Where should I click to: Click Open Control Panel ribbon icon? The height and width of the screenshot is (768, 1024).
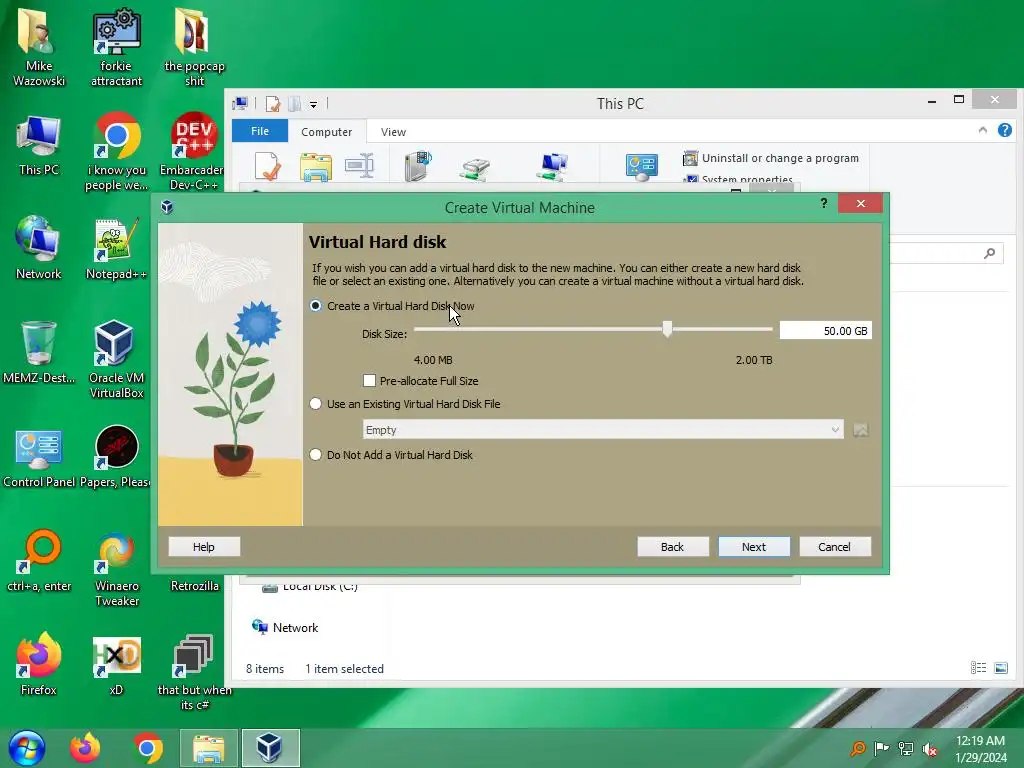coord(641,167)
